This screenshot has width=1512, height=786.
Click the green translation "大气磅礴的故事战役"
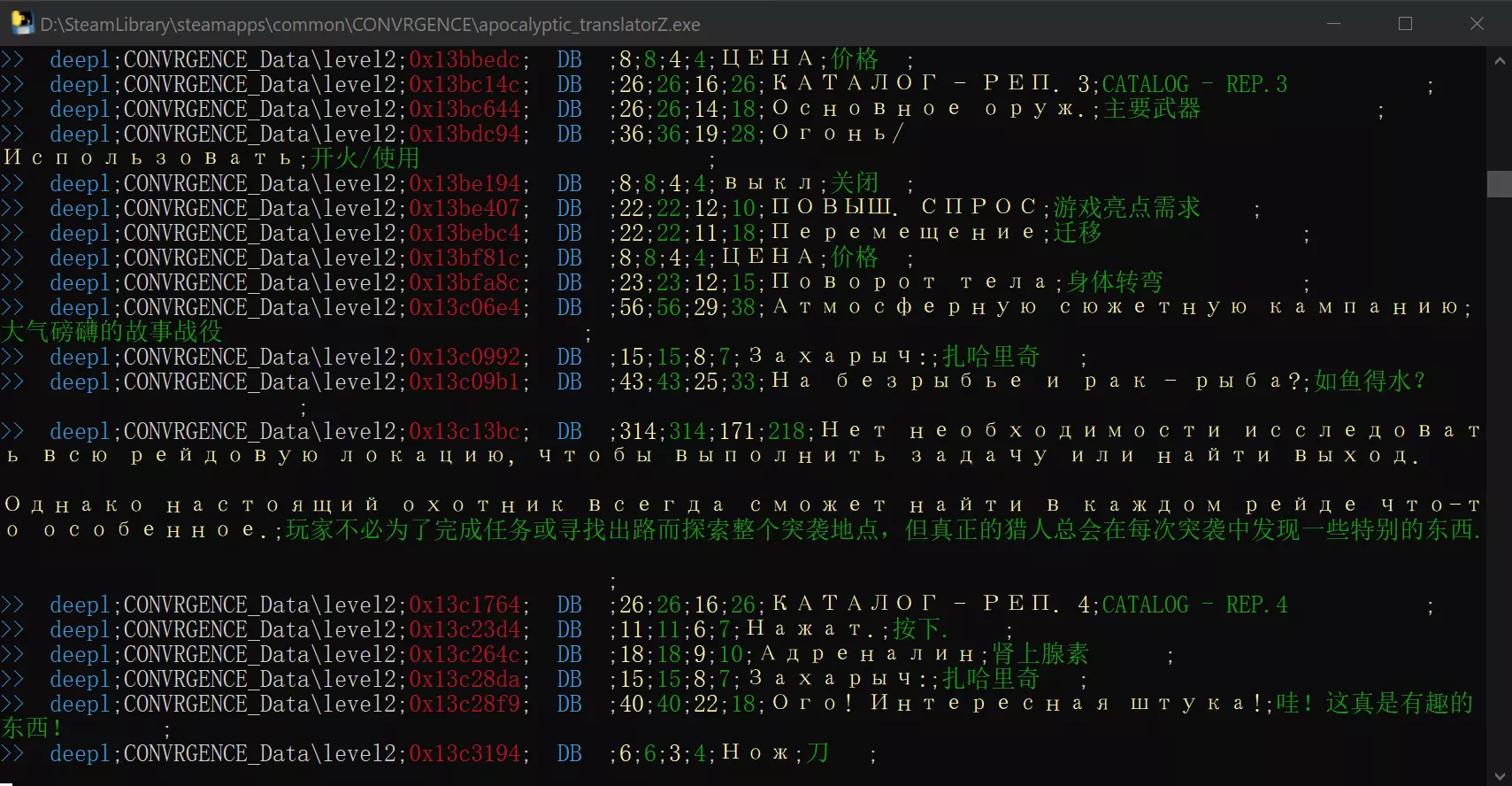tap(111, 332)
